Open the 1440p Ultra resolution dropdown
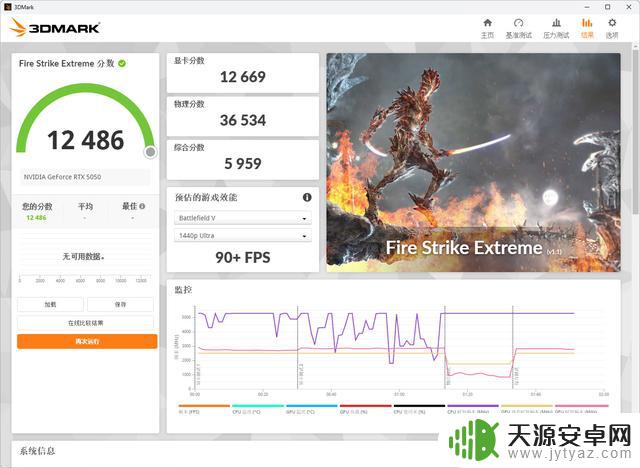The height and width of the screenshot is (468, 640). [243, 236]
